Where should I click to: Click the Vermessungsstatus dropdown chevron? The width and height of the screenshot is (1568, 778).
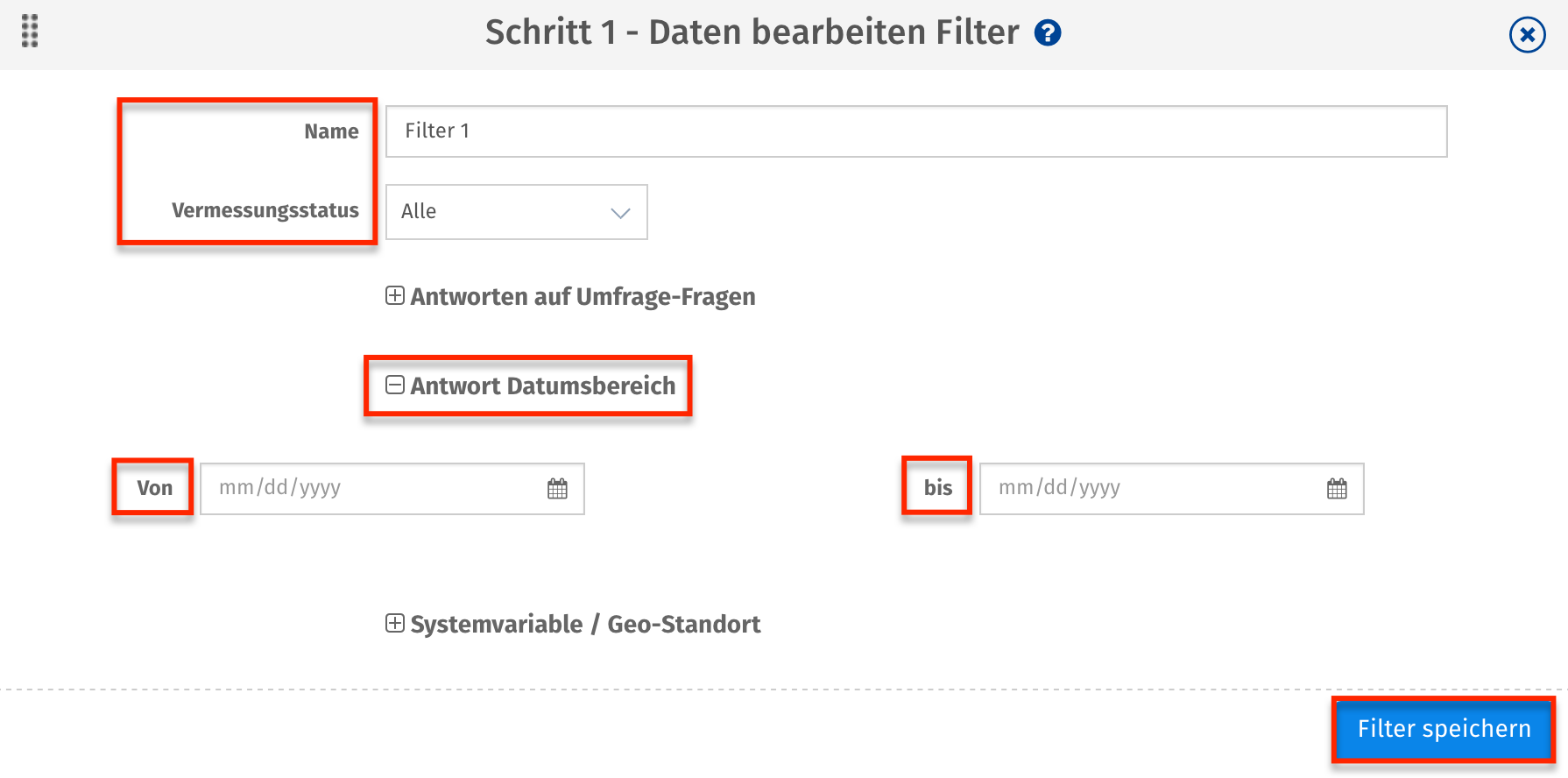point(620,212)
